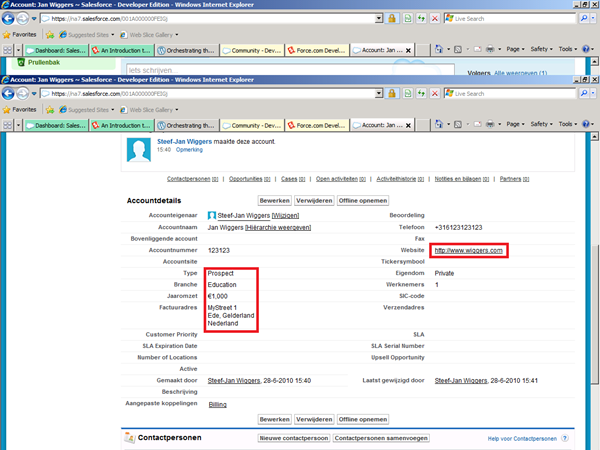
Task: Switch to Orchestrating tab in front window
Action: point(187,126)
